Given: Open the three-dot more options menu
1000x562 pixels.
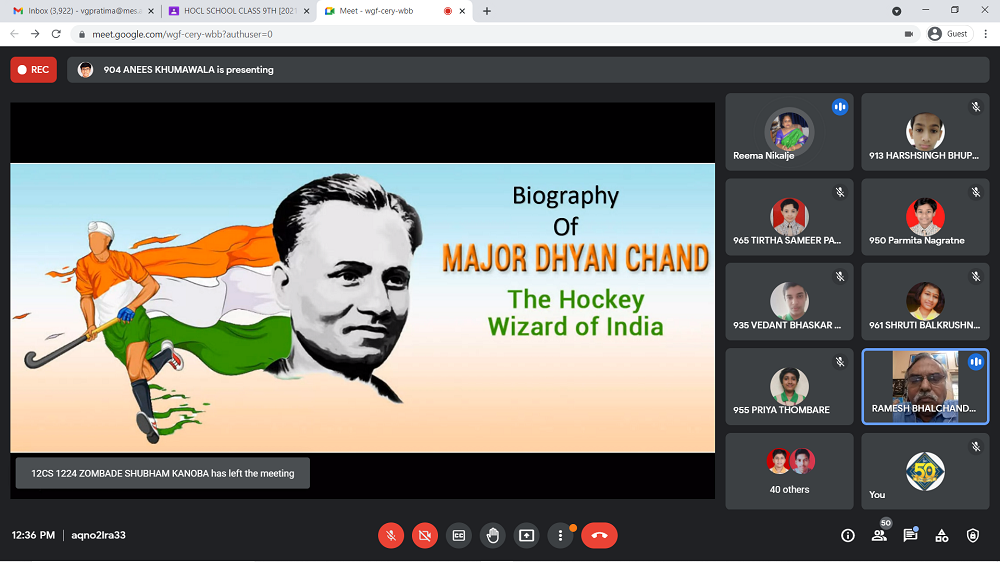Looking at the screenshot, I should 560,535.
